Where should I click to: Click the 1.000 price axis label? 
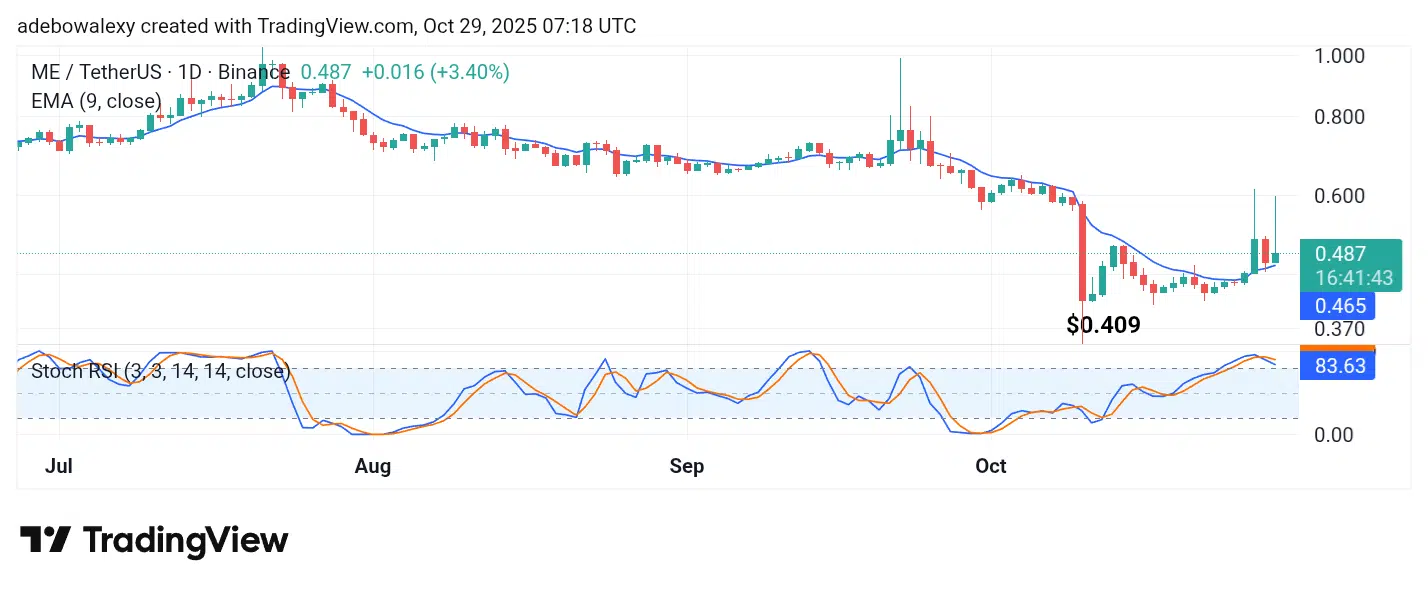tap(1338, 56)
